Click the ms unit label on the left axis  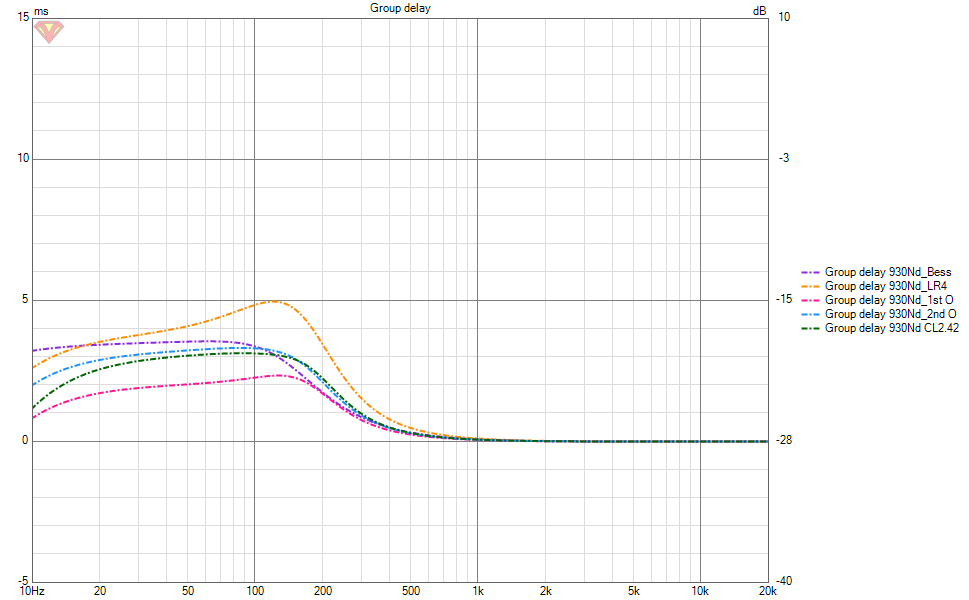pyautogui.click(x=41, y=11)
